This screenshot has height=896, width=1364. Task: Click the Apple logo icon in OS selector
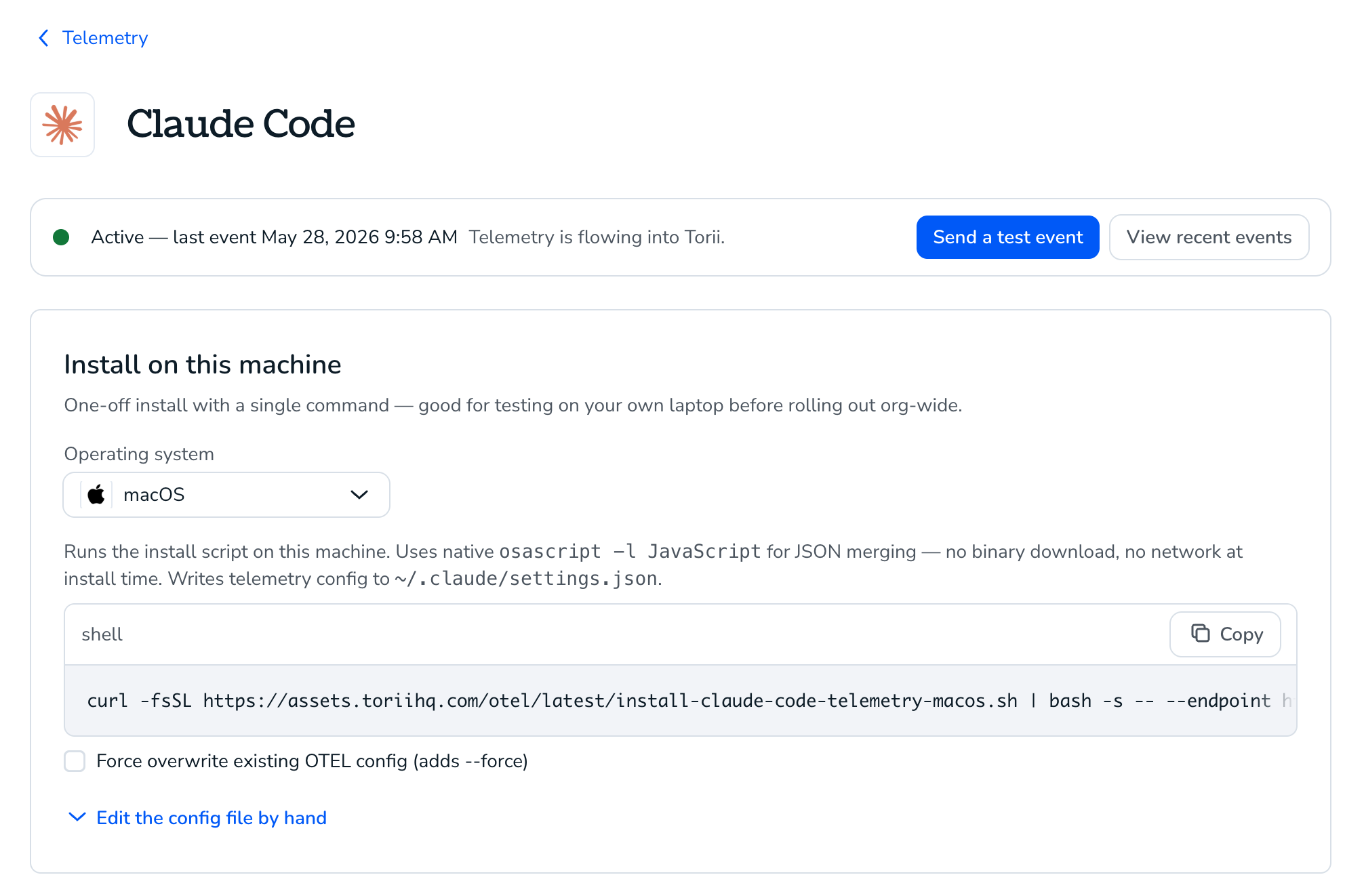[96, 495]
